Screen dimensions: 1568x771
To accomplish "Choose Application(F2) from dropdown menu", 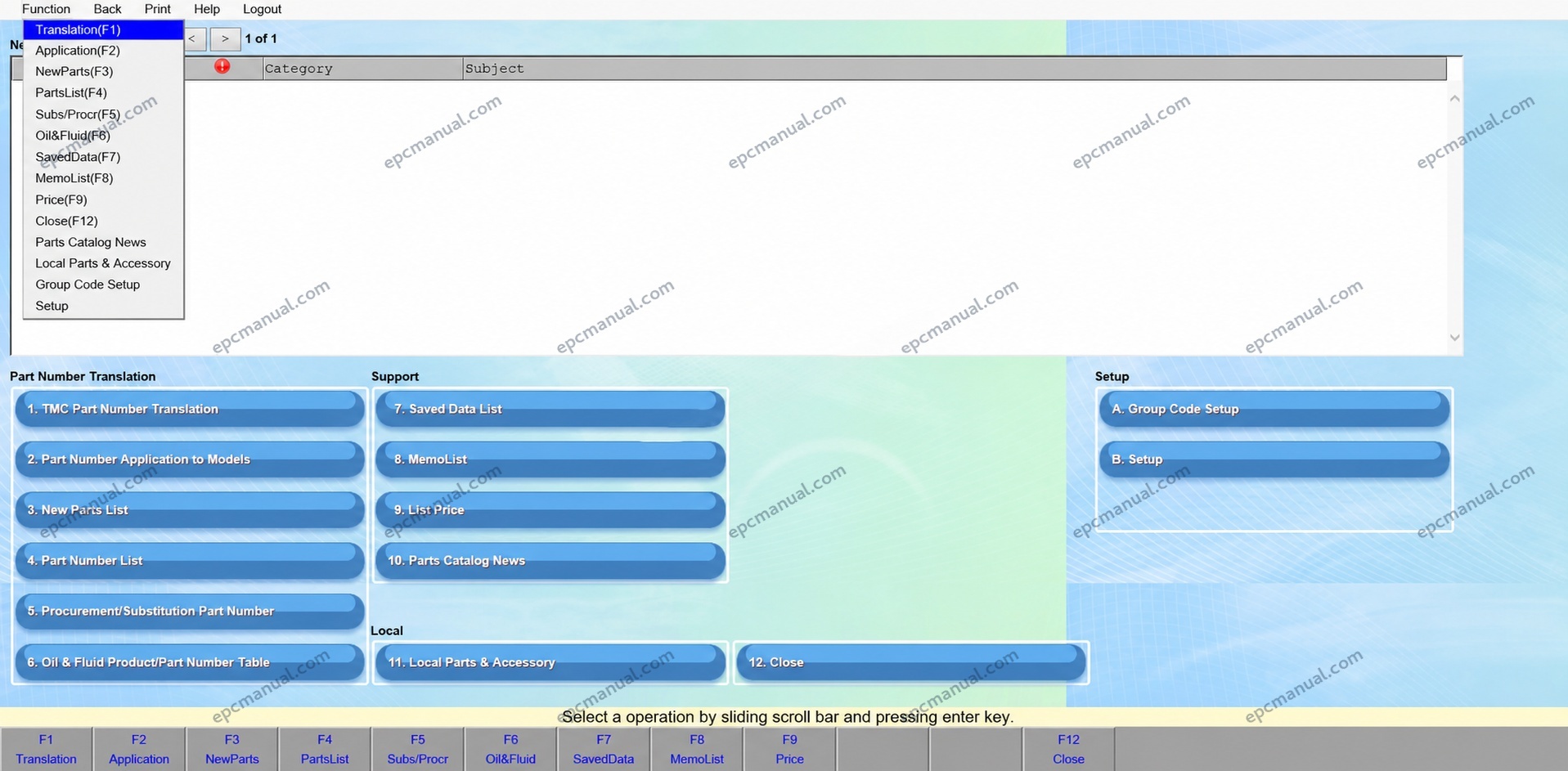I will tap(103, 51).
